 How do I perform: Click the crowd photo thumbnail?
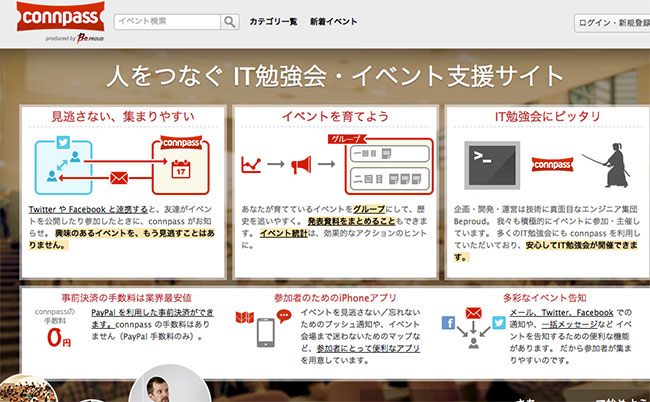[27, 389]
